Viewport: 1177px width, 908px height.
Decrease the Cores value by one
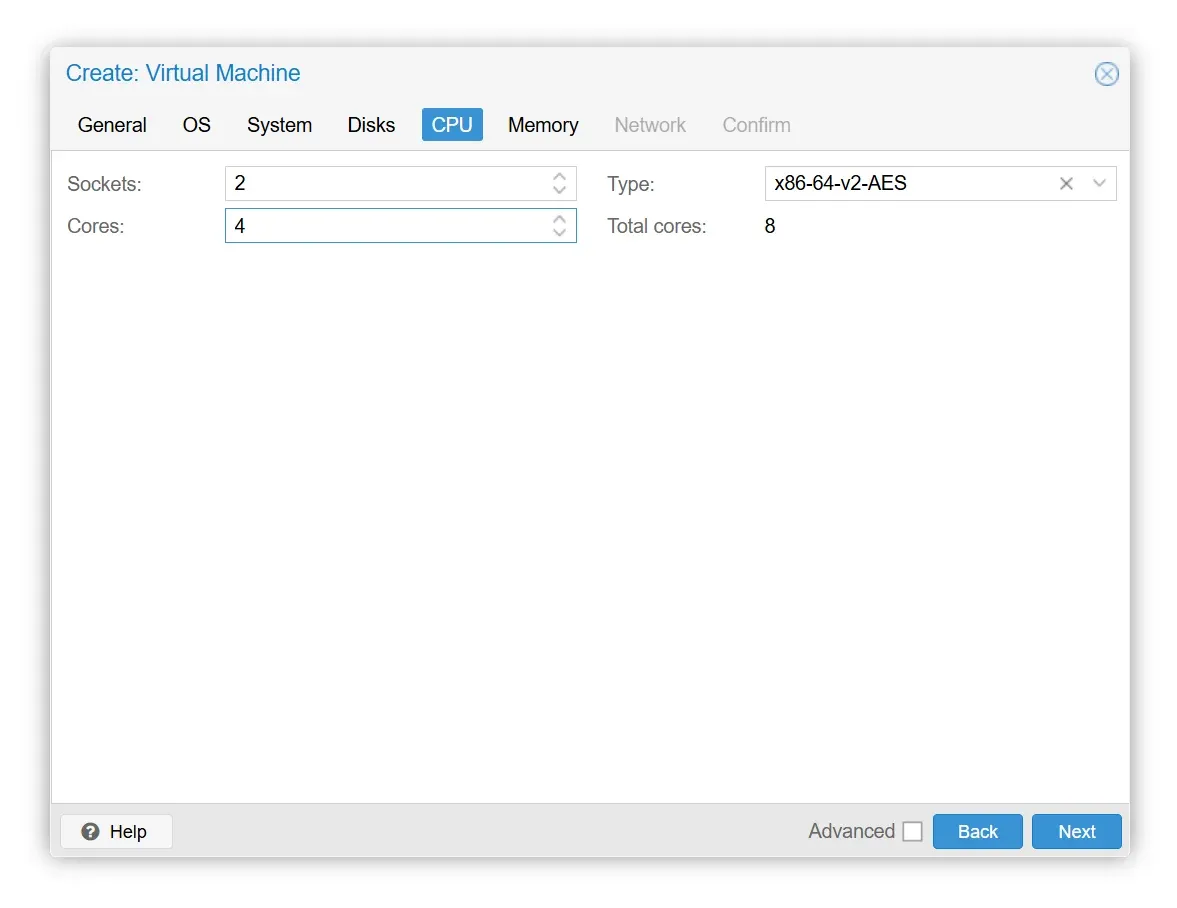(x=559, y=232)
